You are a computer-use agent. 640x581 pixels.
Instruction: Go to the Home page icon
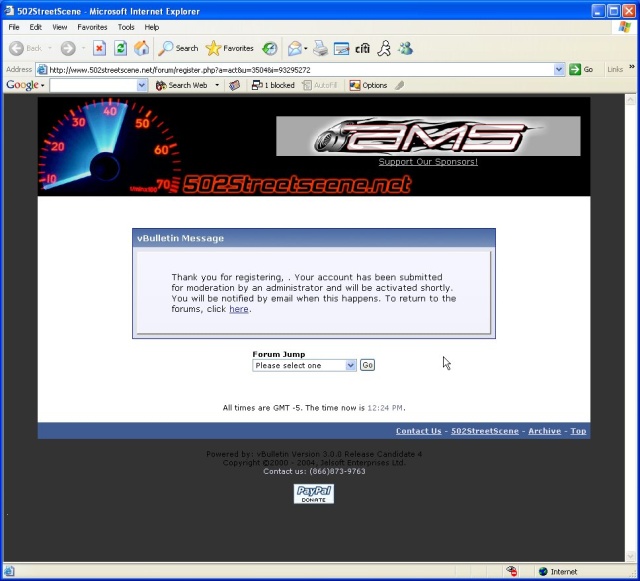pos(142,48)
